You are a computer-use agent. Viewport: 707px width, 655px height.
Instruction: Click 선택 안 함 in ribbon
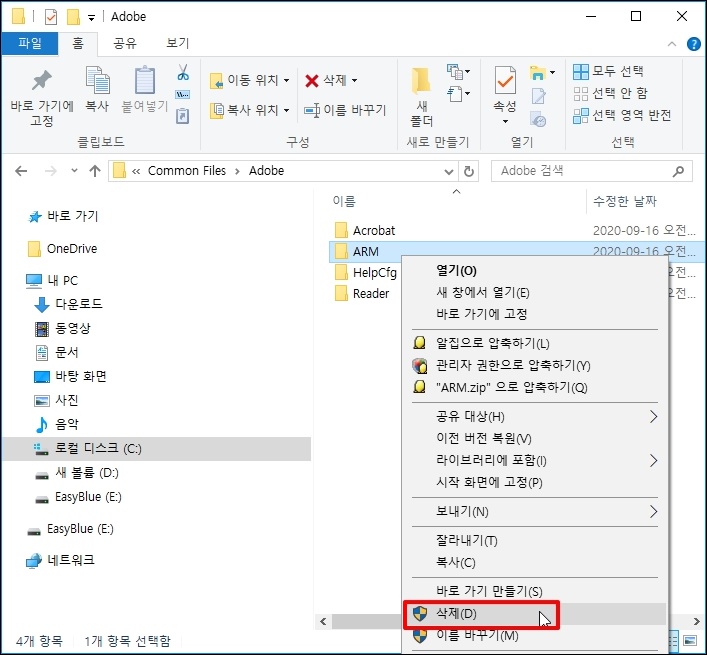click(611, 93)
